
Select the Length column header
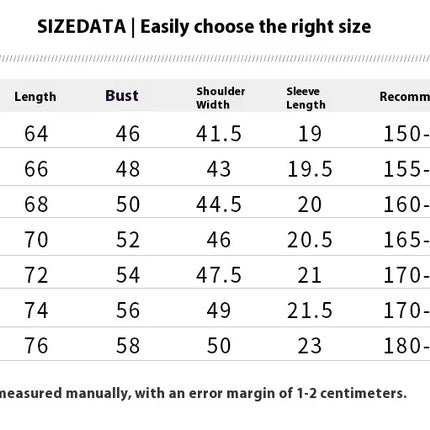[x=35, y=97]
